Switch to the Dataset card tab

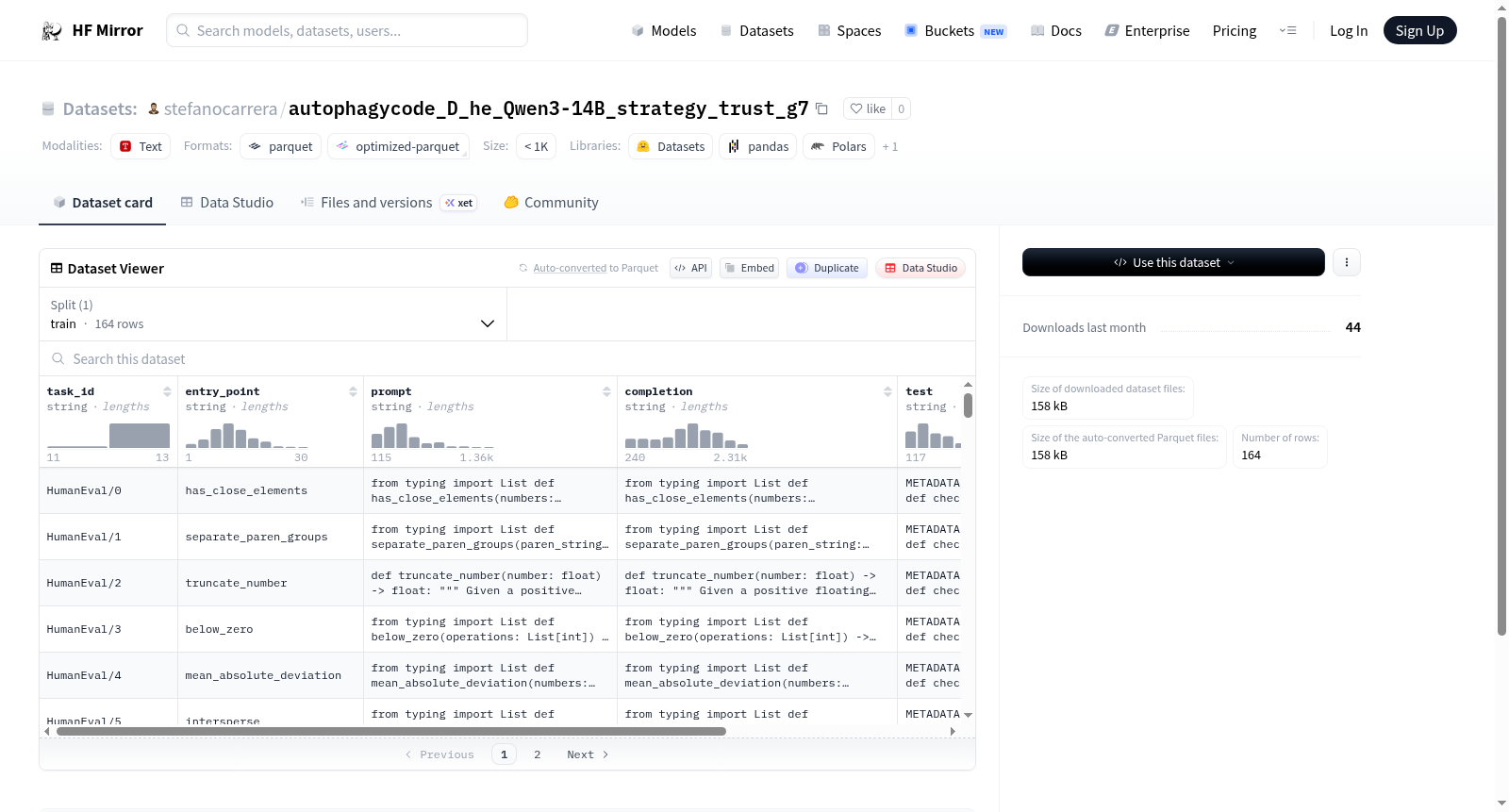[x=103, y=203]
